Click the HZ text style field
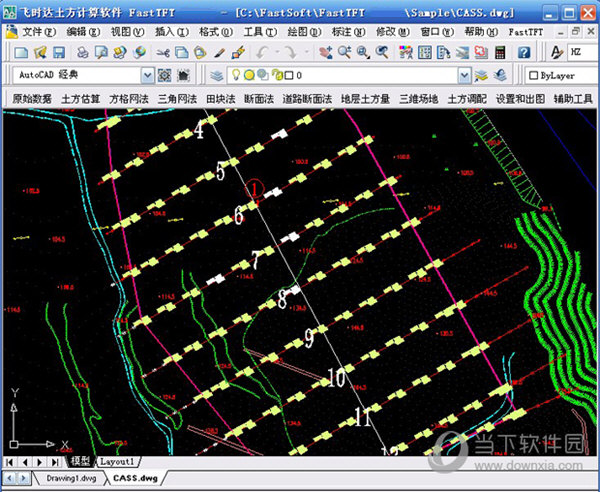The height and width of the screenshot is (492, 600). point(582,52)
